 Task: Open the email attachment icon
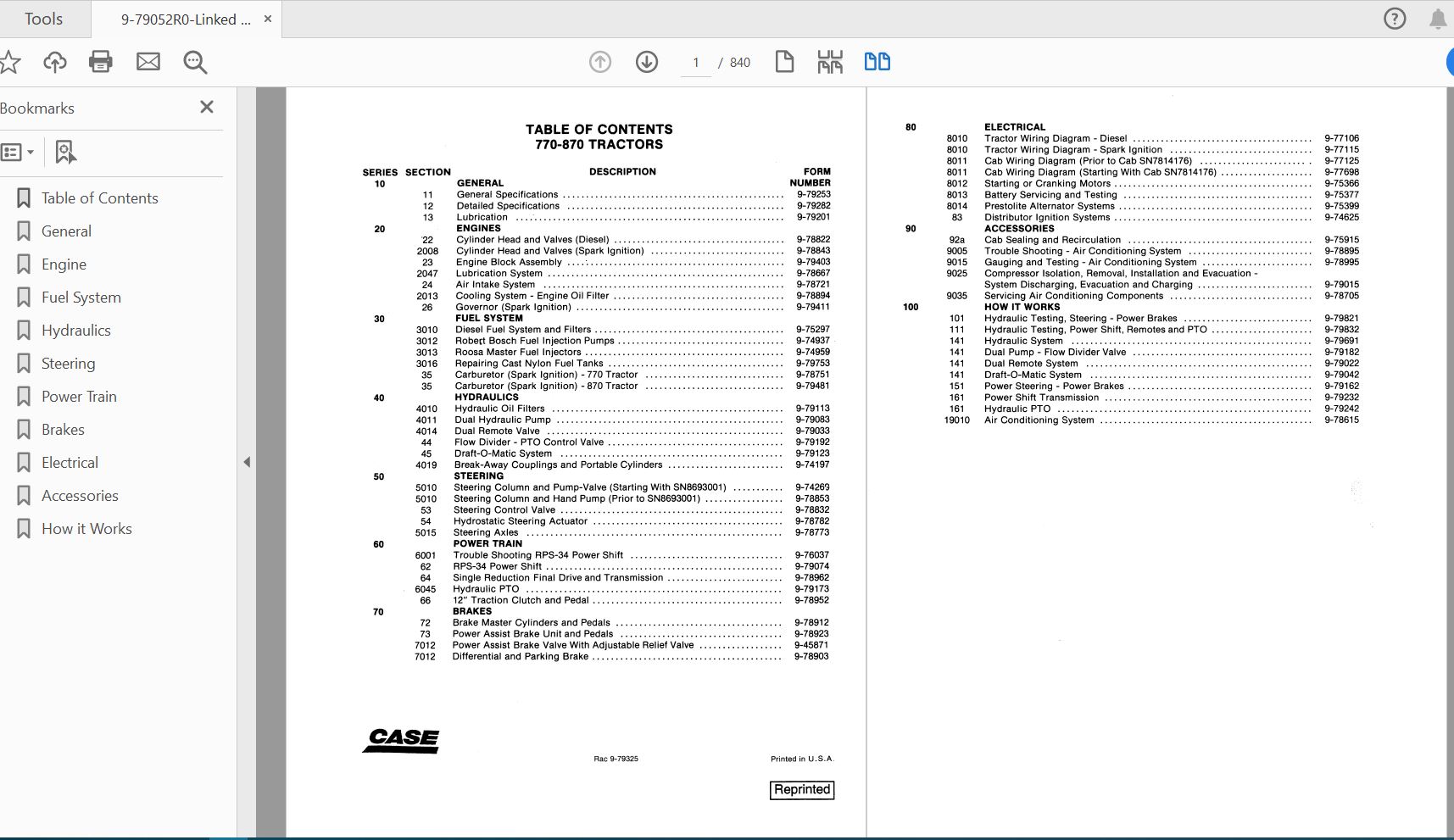(x=148, y=61)
